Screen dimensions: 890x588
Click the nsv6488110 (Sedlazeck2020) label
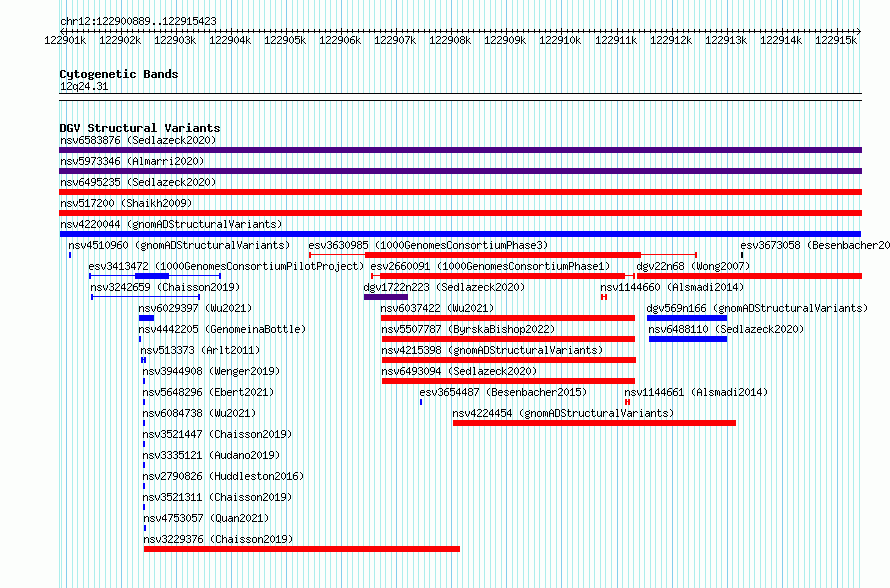(x=727, y=329)
